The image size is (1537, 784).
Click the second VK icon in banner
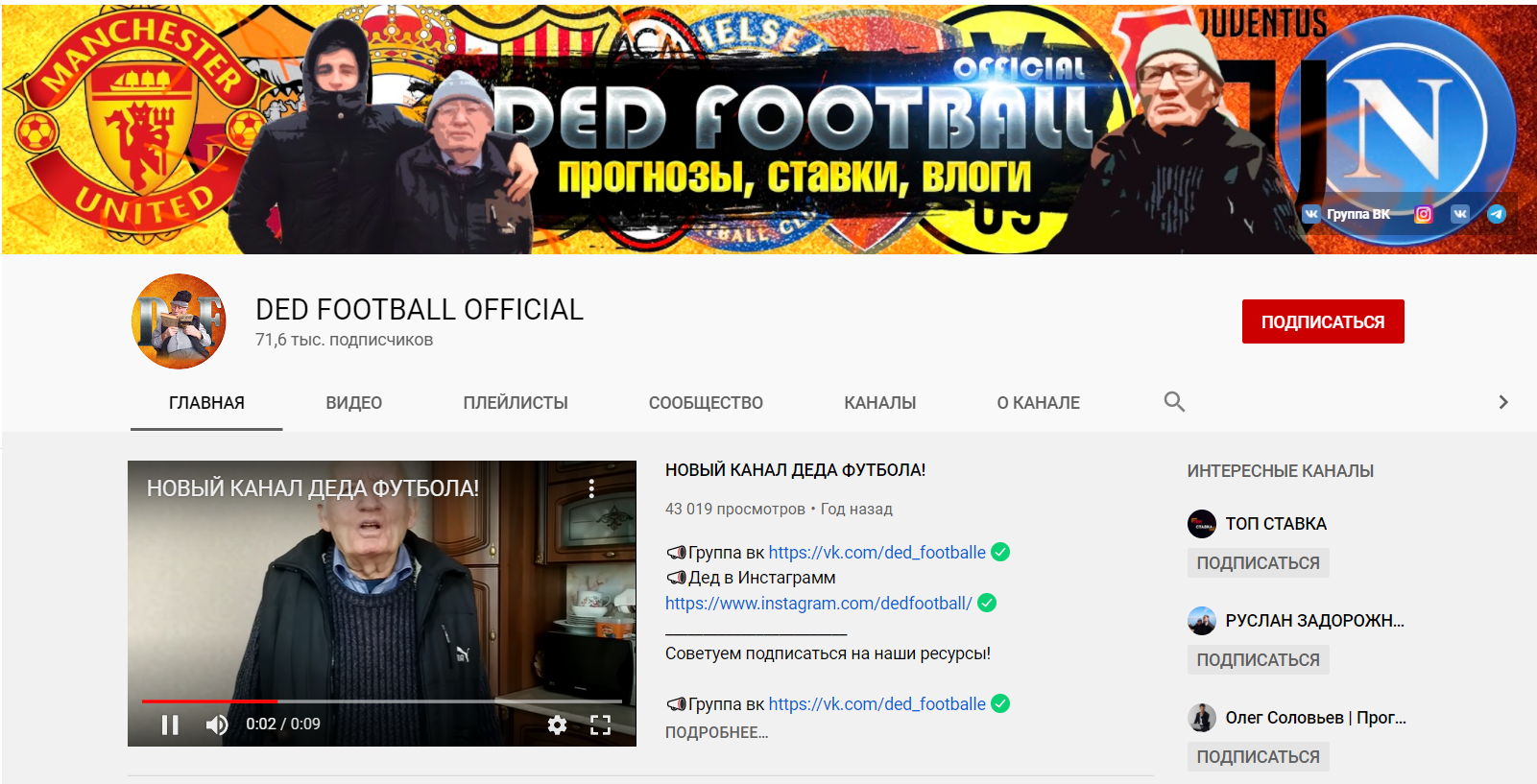(x=1460, y=214)
